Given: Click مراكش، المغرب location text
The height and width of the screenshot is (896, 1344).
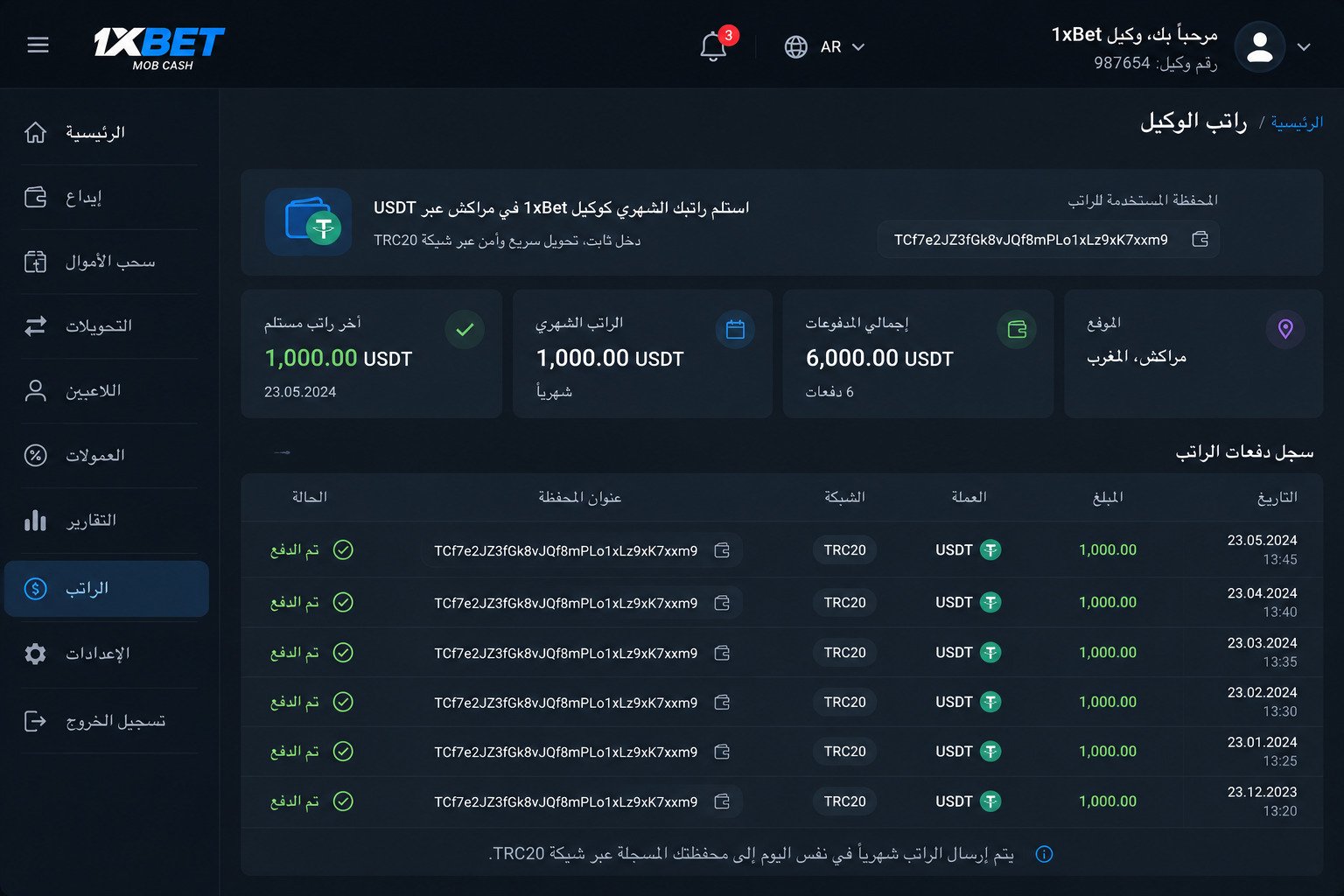Looking at the screenshot, I should pos(1137,357).
